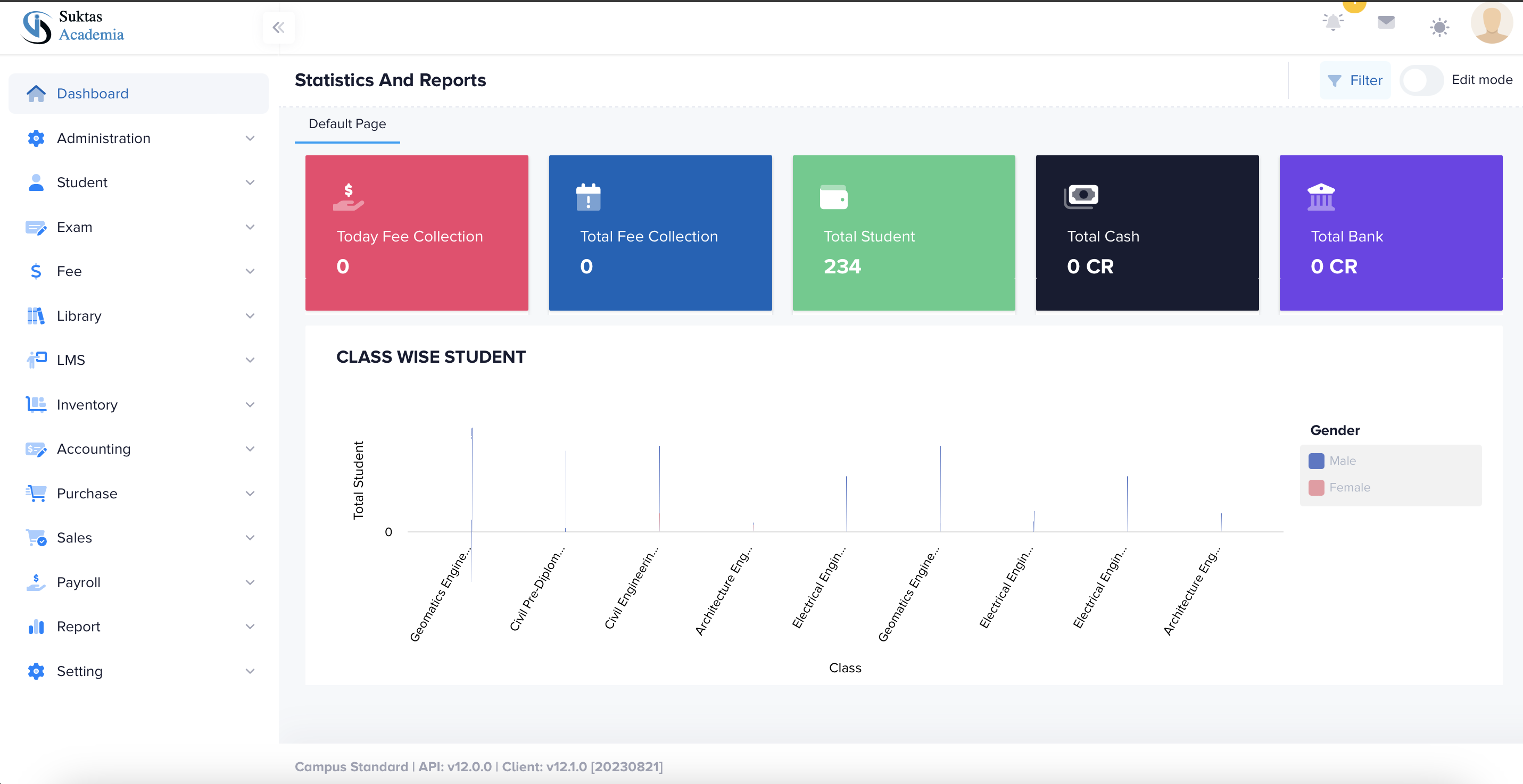Click the blue Male color swatch
Viewport: 1523px width, 784px height.
click(x=1316, y=461)
